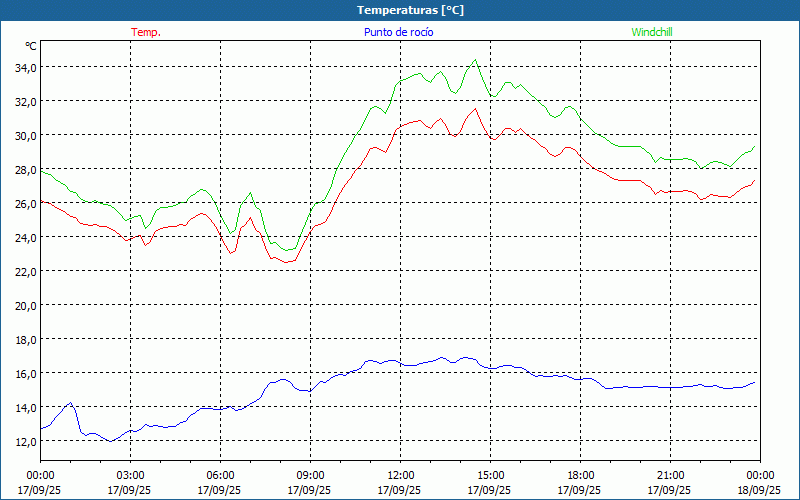Click the 12,0 y-axis value
Viewport: 800px width, 500px height.
click(24, 441)
